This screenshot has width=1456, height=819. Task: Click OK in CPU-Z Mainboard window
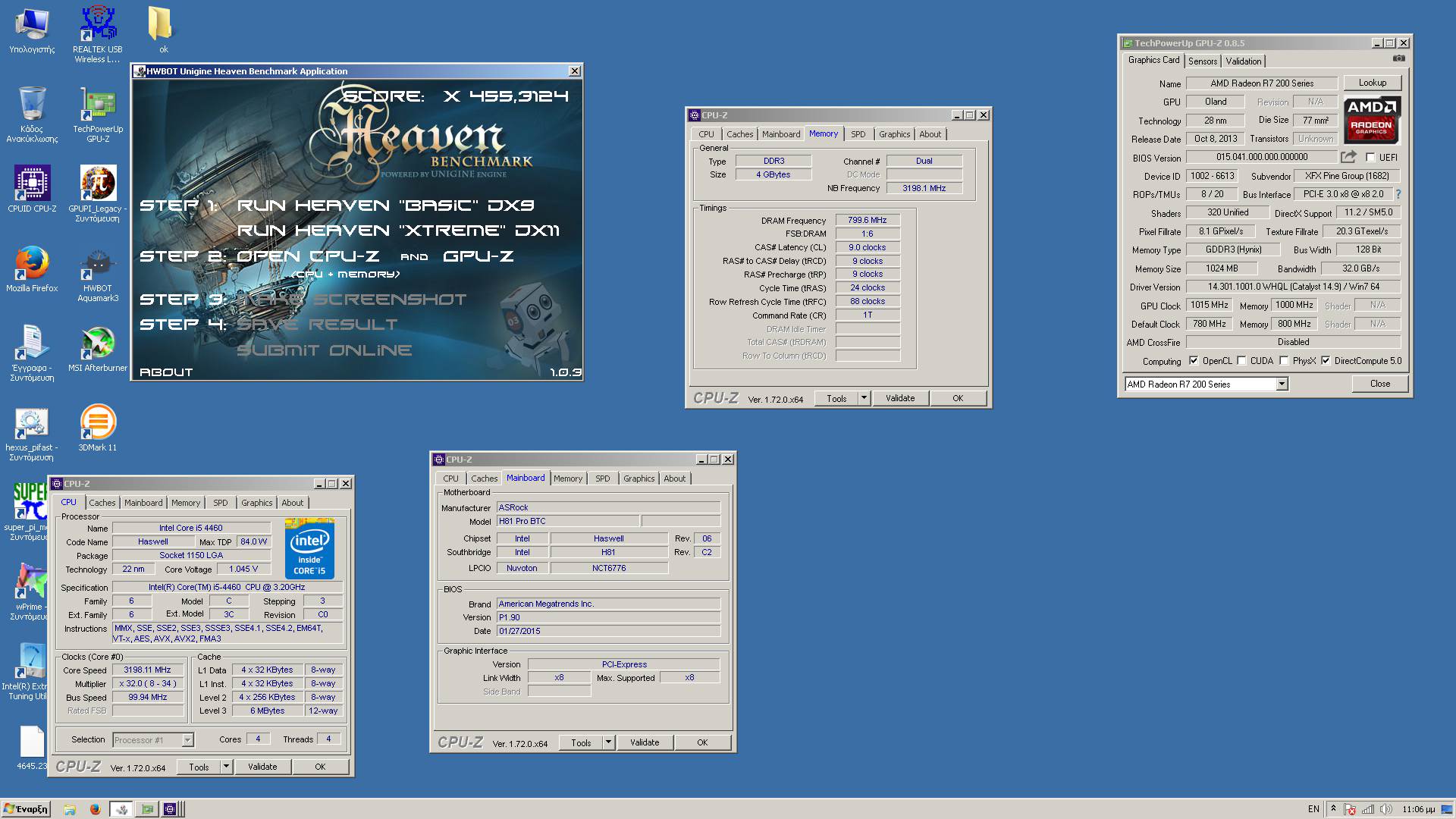702,742
